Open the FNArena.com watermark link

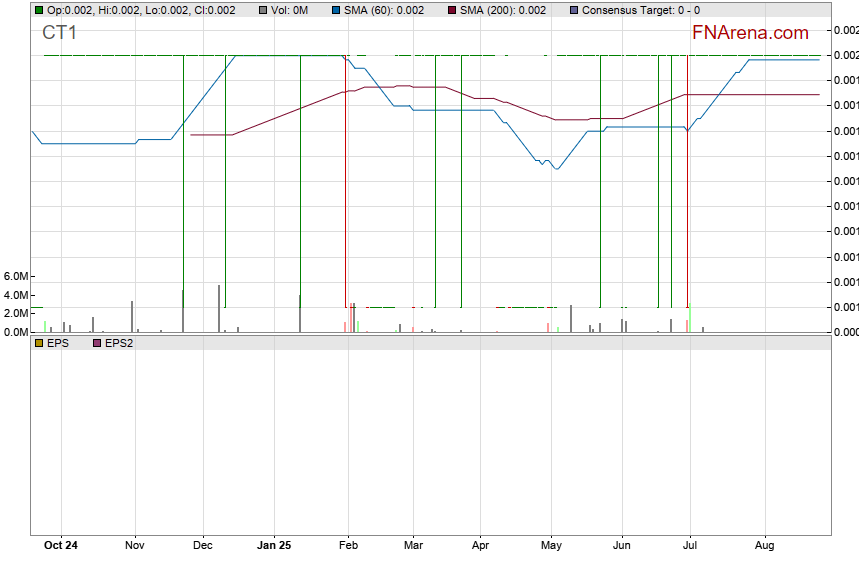click(750, 33)
